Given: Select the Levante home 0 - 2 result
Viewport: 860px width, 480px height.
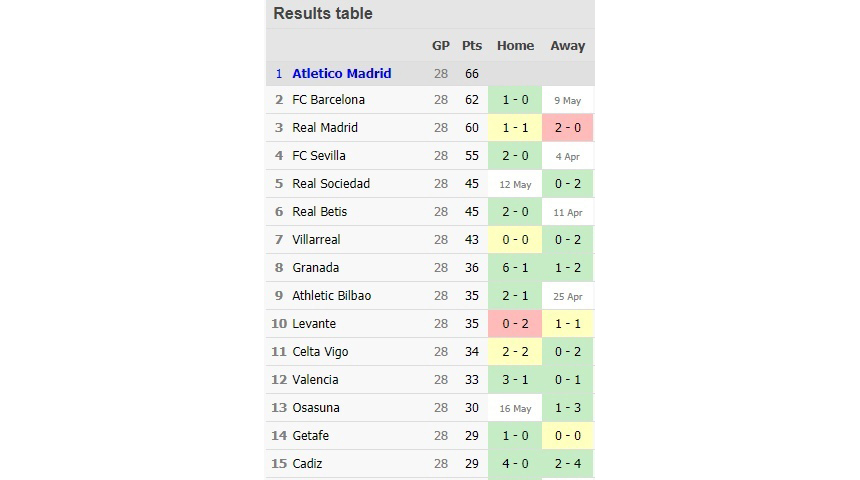Looking at the screenshot, I should click(x=515, y=324).
